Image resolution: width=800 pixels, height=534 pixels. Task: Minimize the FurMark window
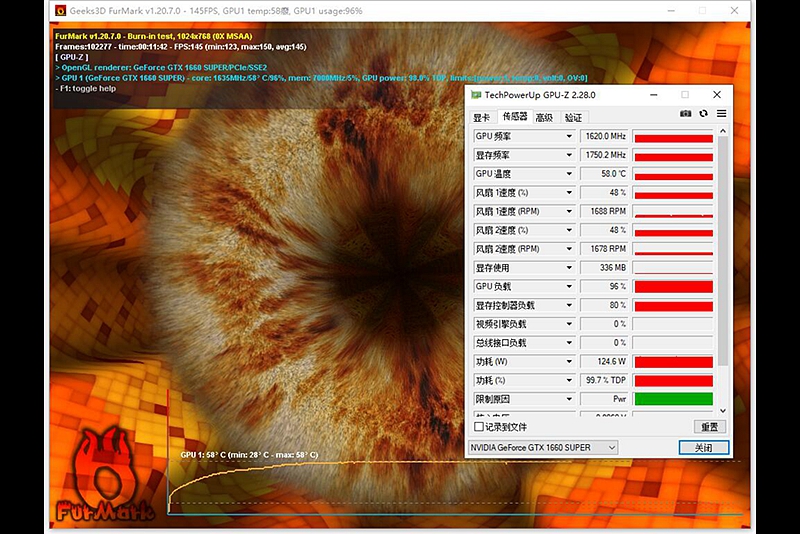point(671,11)
